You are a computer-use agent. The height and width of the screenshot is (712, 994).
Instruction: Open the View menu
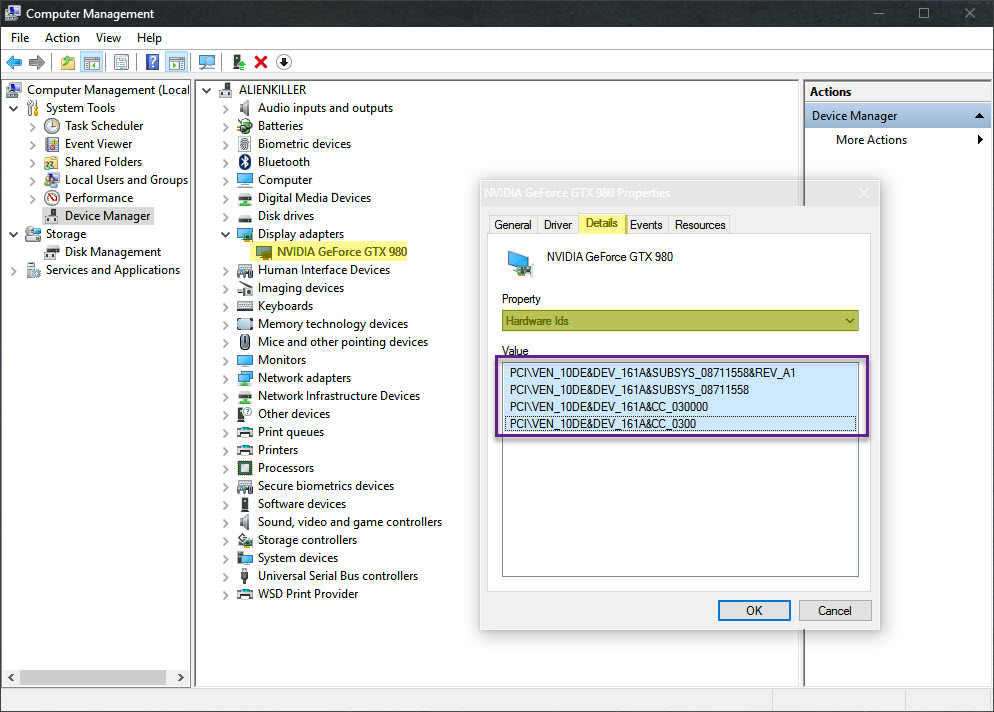108,38
